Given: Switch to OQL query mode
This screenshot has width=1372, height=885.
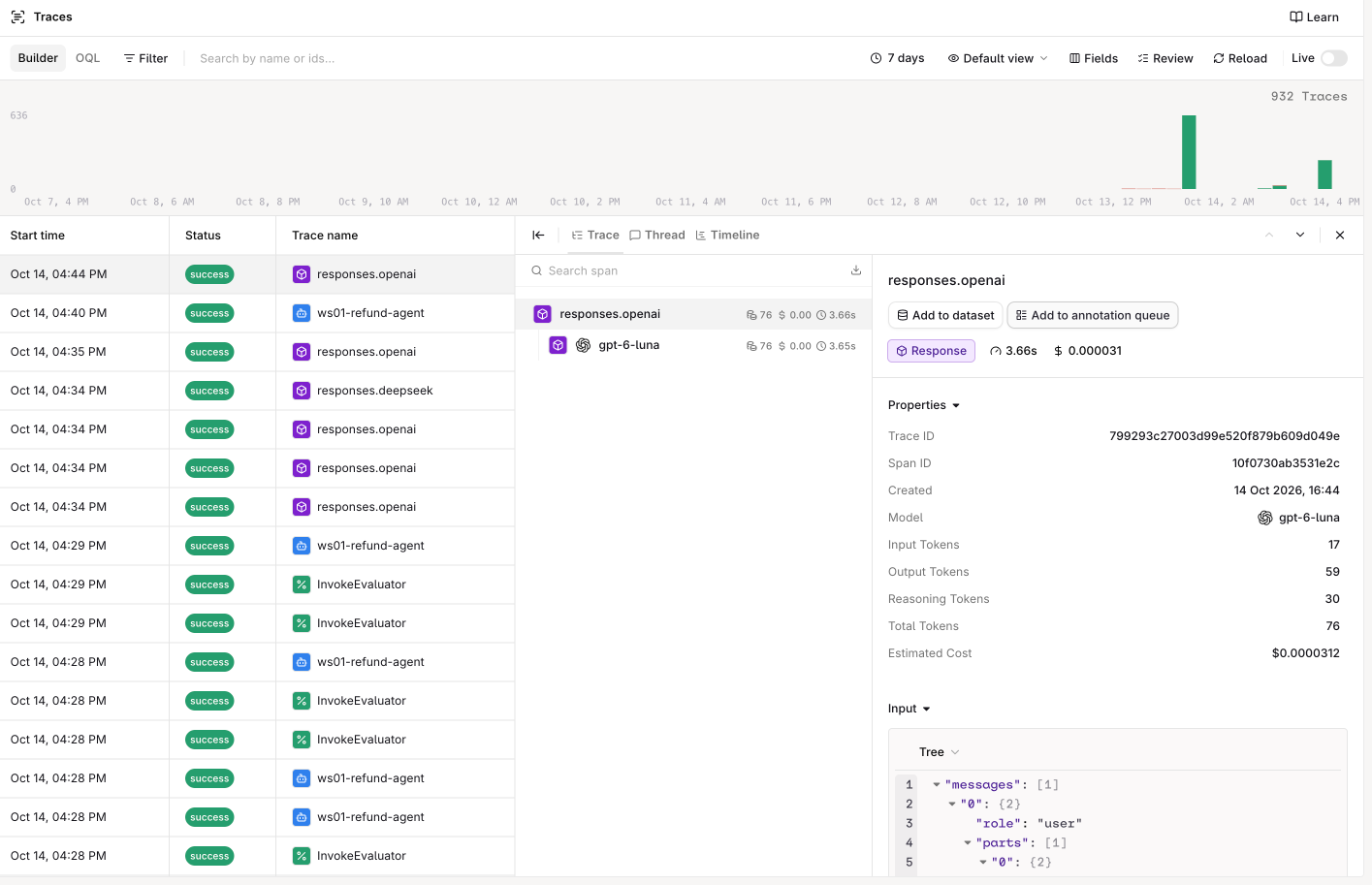Looking at the screenshot, I should pyautogui.click(x=88, y=58).
